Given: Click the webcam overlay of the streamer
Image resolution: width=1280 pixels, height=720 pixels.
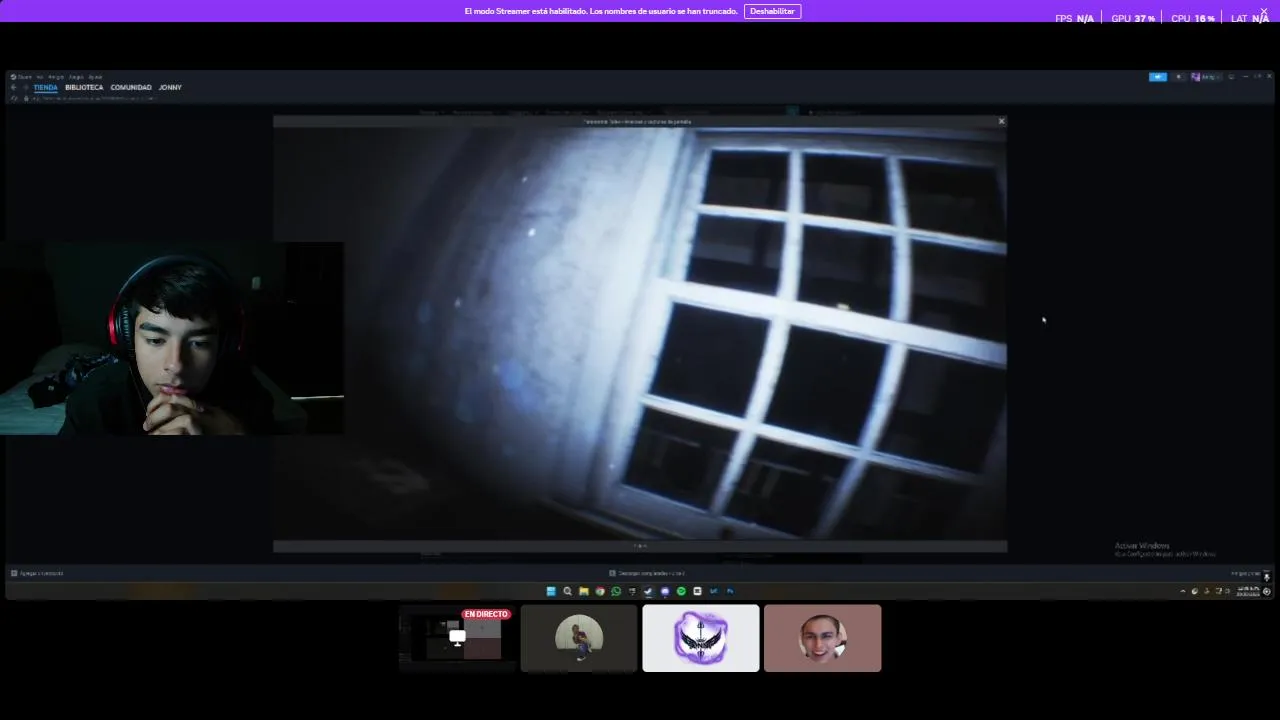Looking at the screenshot, I should [x=172, y=338].
